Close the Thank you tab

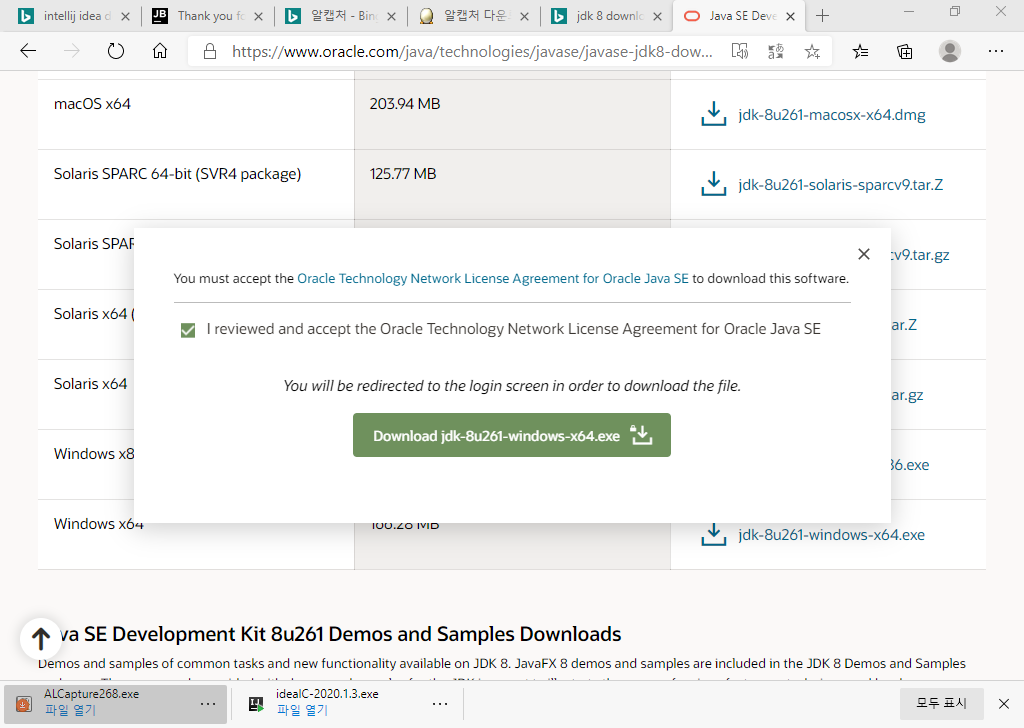click(x=259, y=16)
